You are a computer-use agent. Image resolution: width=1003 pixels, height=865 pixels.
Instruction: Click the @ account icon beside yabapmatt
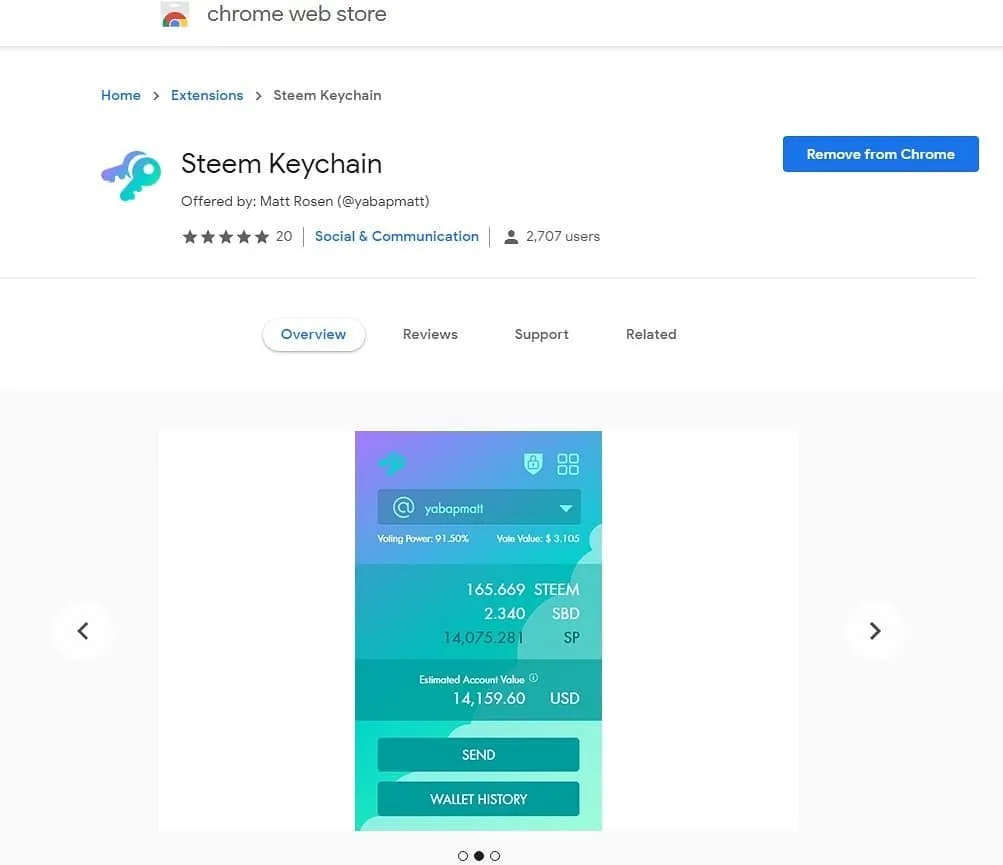404,507
